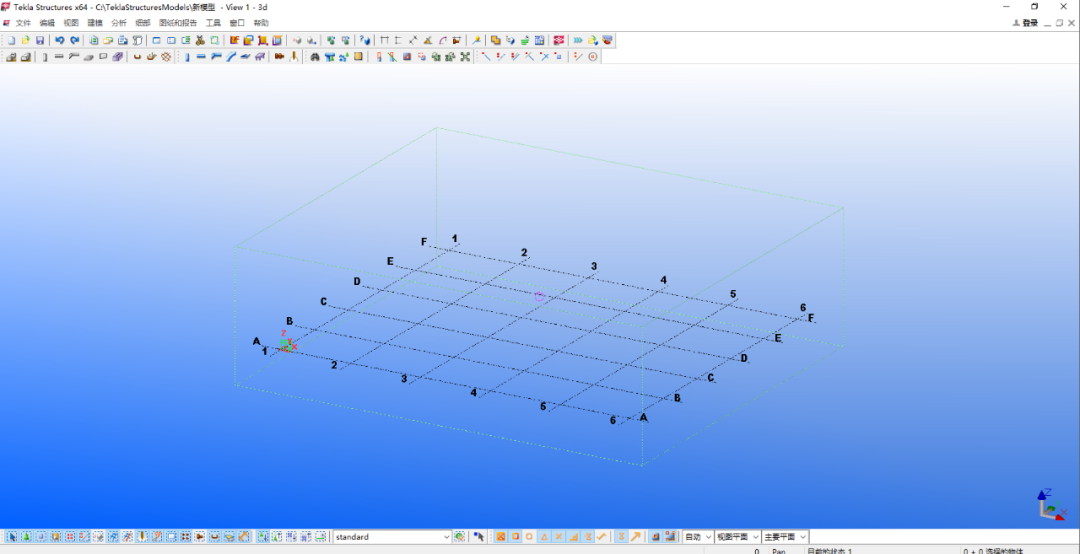The image size is (1080, 554).
Task: Open the 图纸和报告 menu
Action: click(x=178, y=22)
